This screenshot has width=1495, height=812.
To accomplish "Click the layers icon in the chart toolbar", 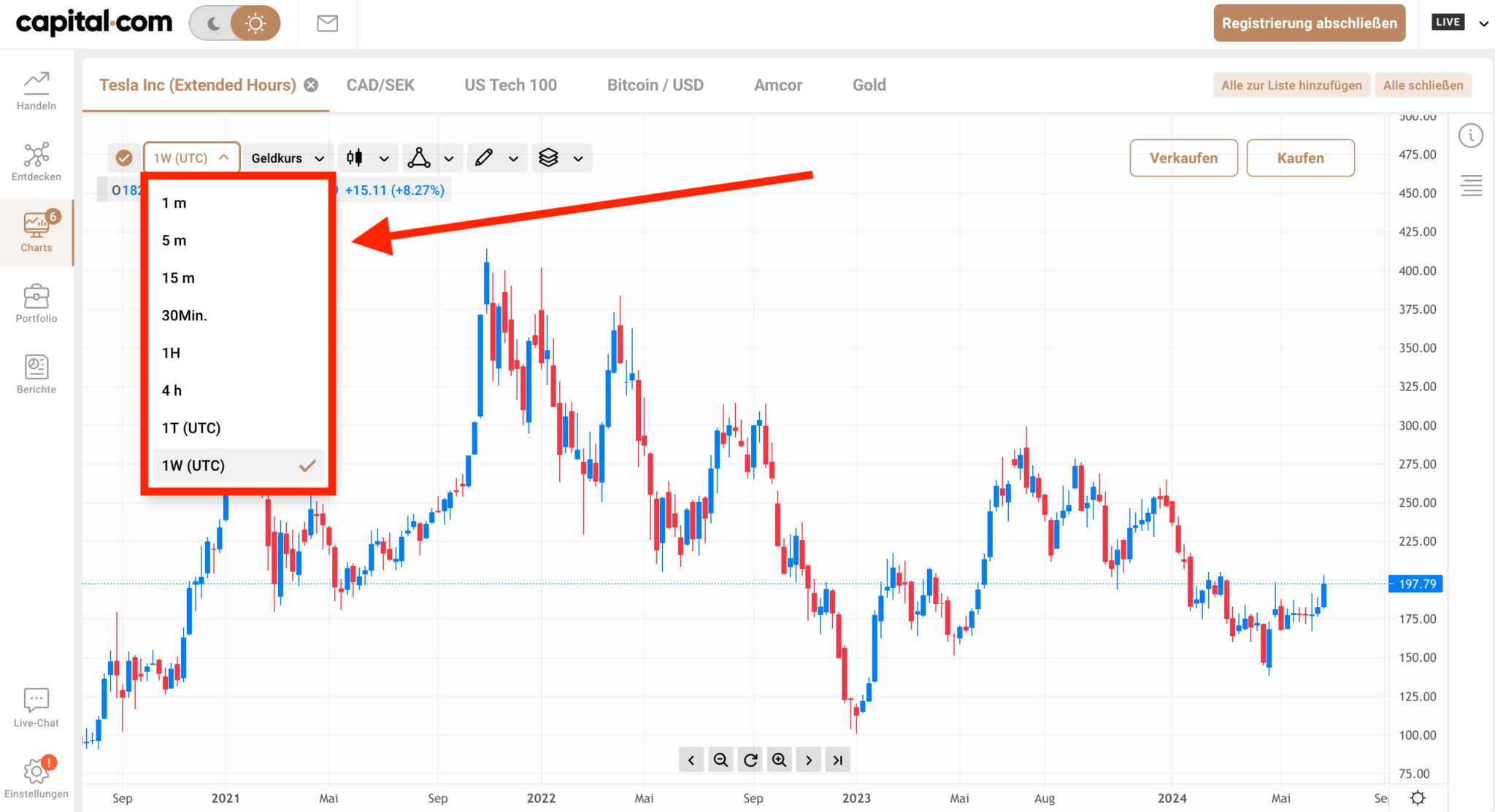I will coord(549,158).
